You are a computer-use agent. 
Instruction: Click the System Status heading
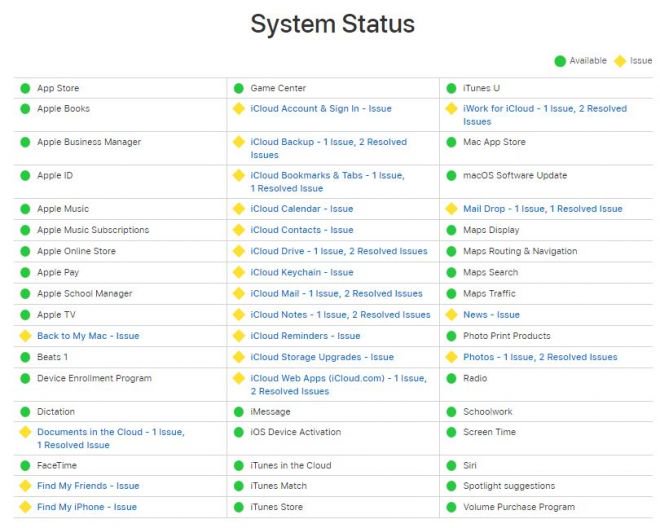click(333, 24)
